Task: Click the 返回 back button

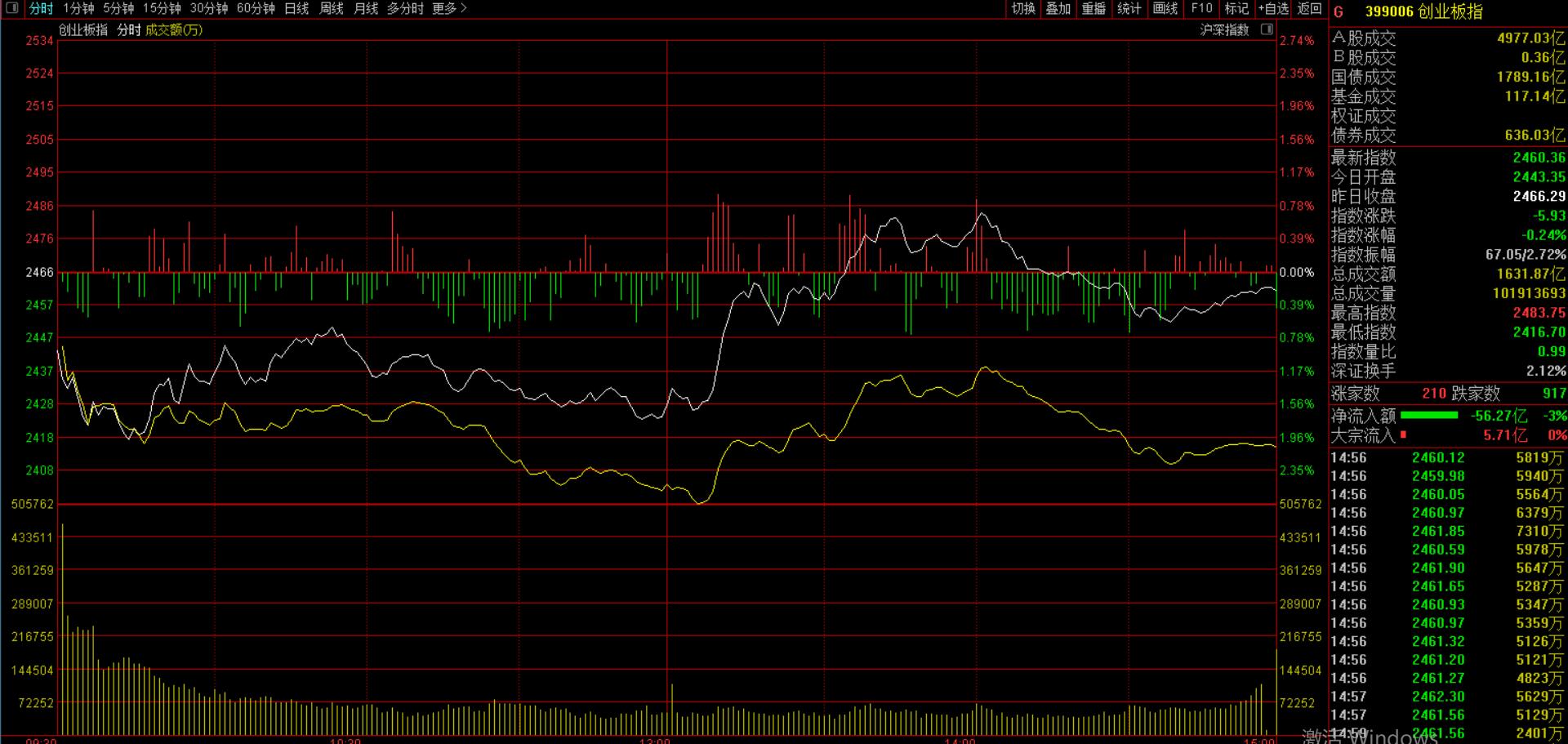Action: (x=1309, y=8)
